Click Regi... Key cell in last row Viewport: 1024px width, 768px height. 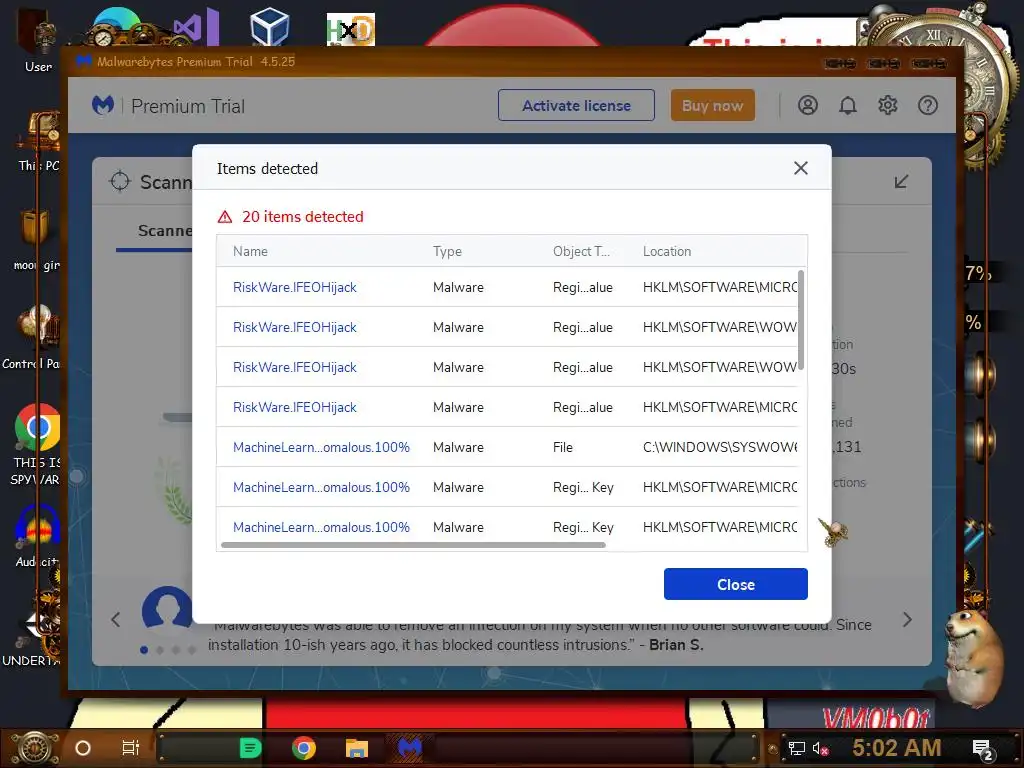pyautogui.click(x=583, y=528)
